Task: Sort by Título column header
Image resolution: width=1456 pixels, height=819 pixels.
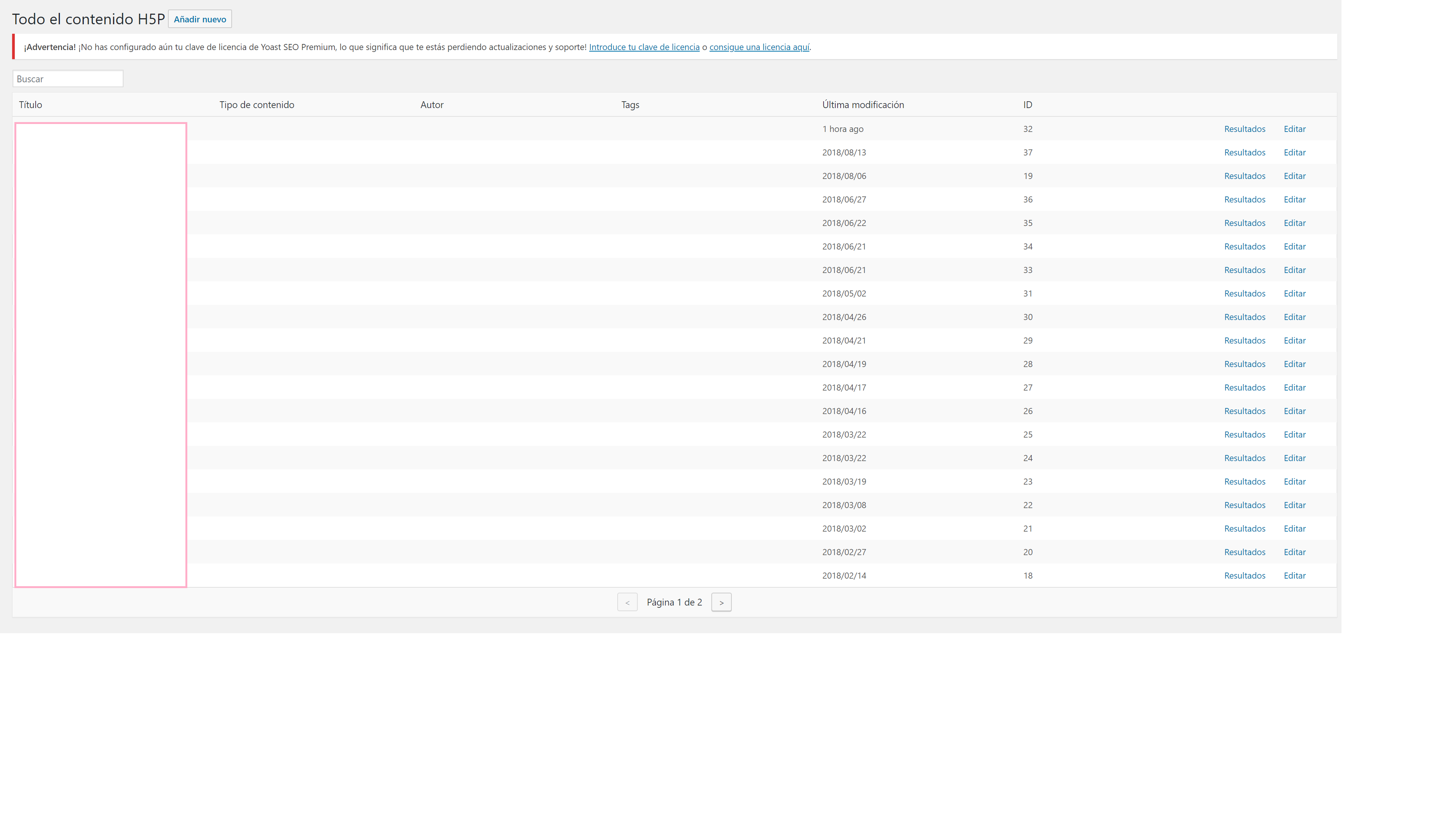Action: (30, 105)
